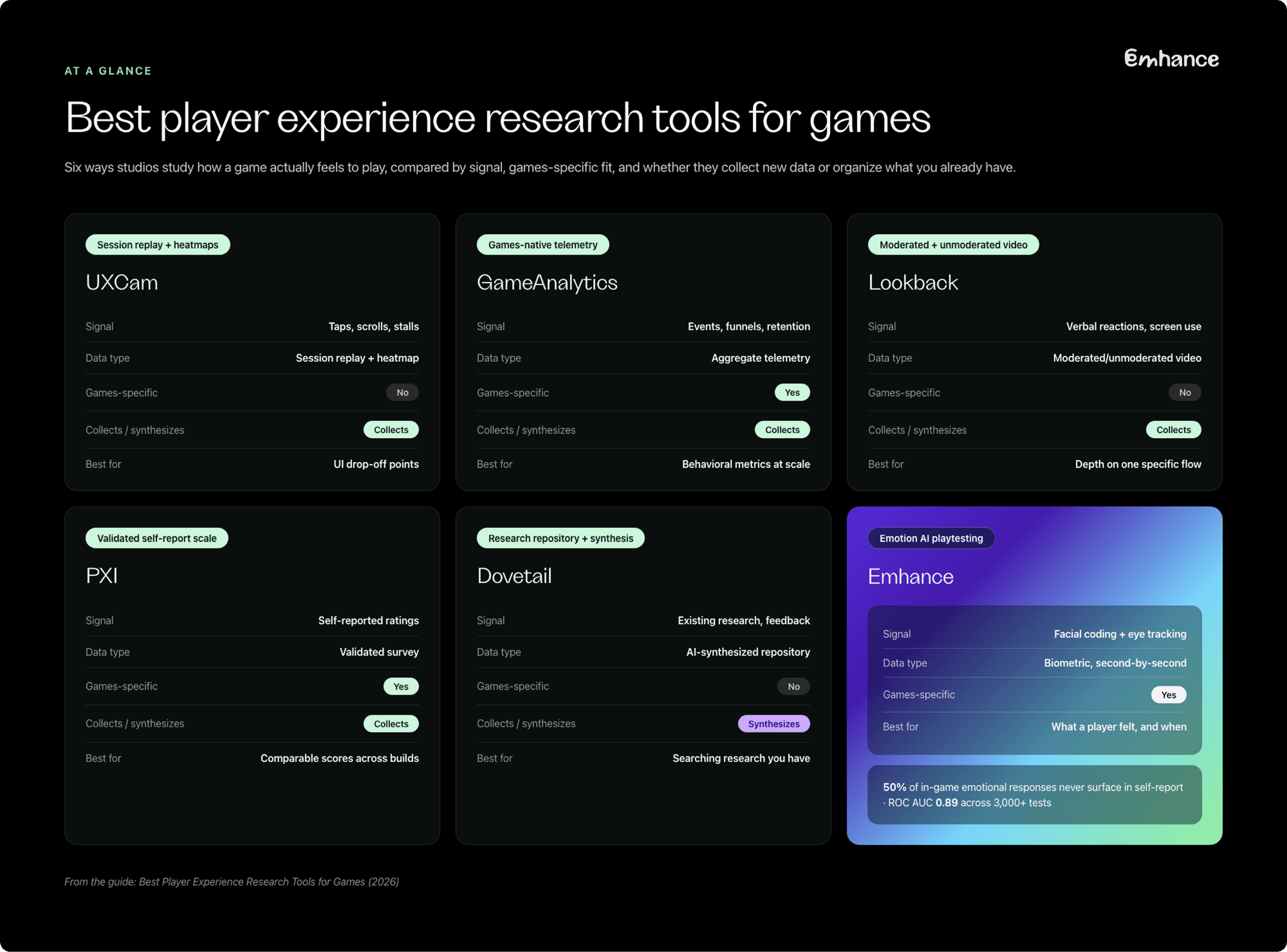Click the 'Collects' badge in the Lookback card
The image size is (1287, 952).
coord(1173,430)
